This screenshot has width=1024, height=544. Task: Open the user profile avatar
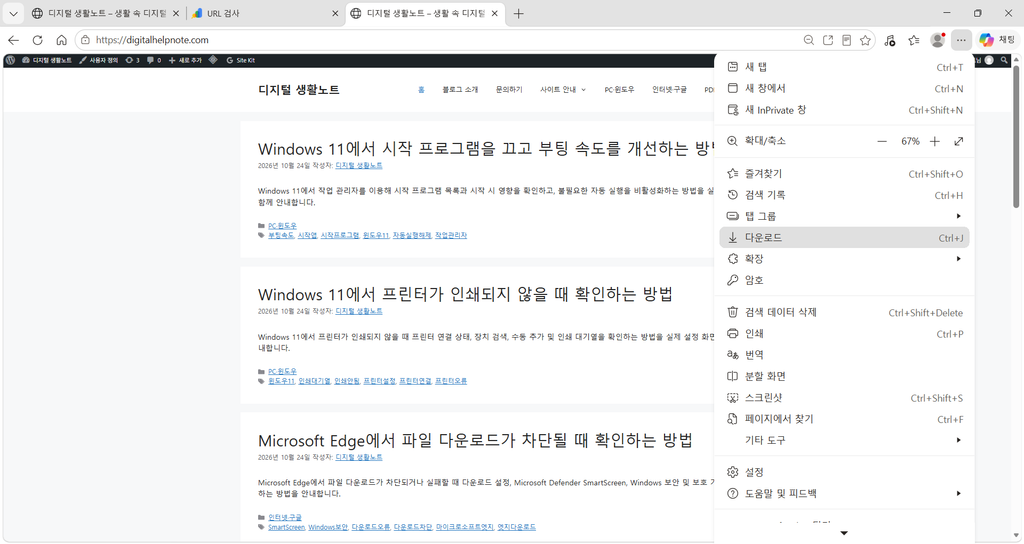(x=938, y=40)
